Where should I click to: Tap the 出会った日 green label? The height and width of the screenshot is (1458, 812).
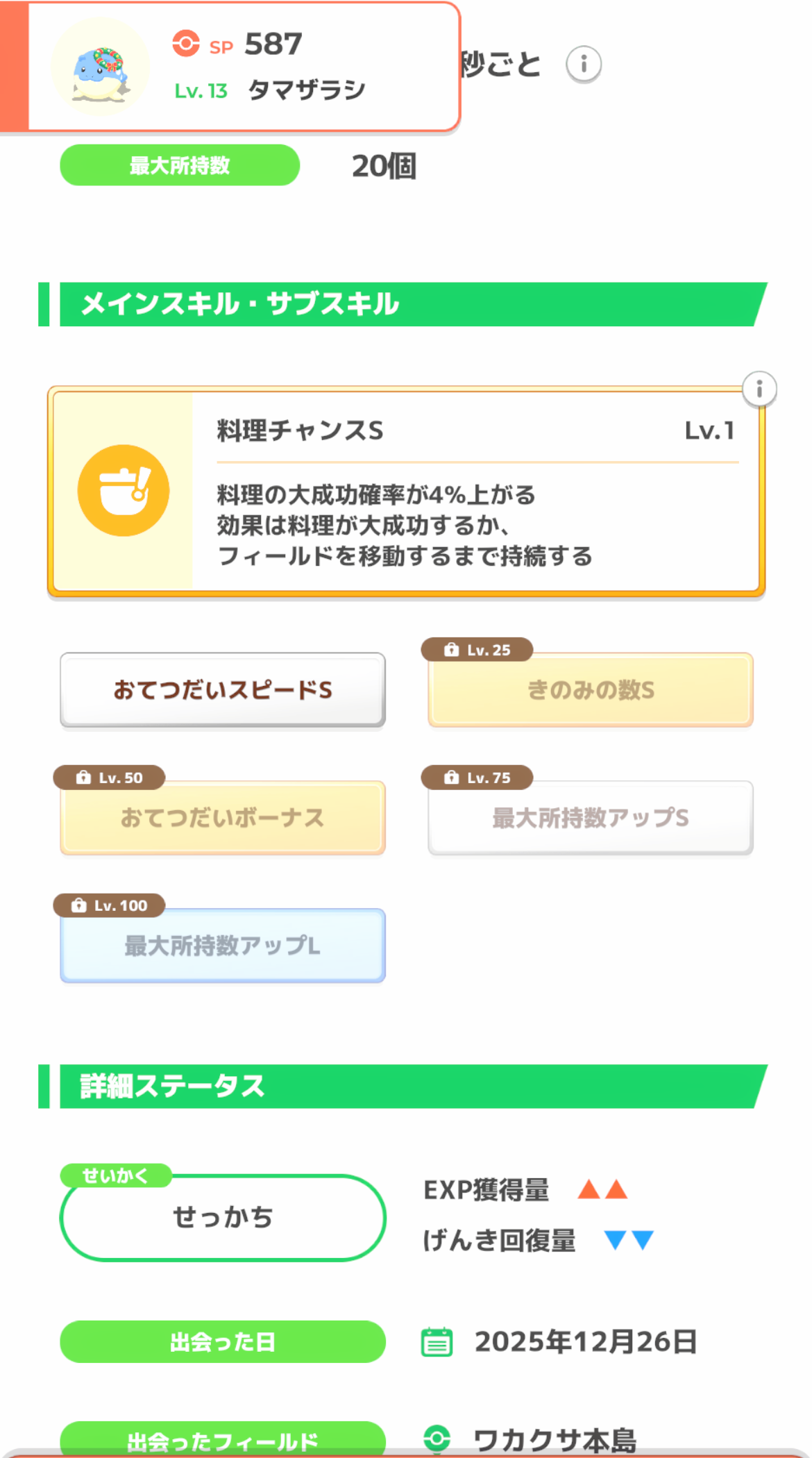222,1341
